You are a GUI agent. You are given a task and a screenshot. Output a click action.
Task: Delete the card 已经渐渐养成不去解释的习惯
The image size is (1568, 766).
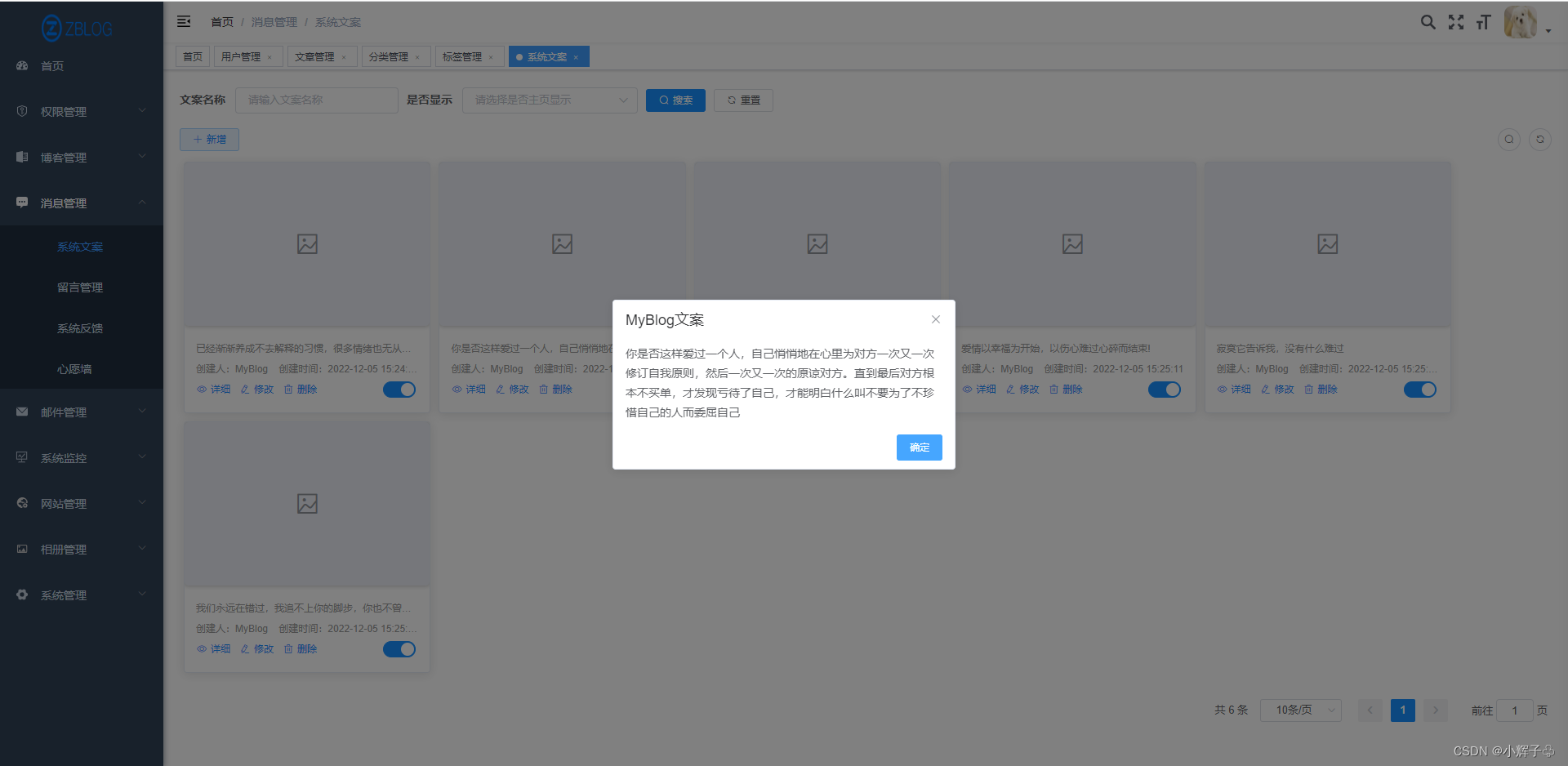coord(301,390)
